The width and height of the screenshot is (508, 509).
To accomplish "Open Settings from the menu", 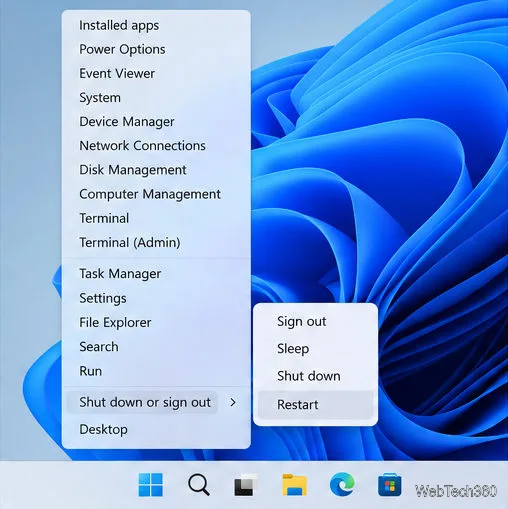I will pyautogui.click(x=156, y=298).
